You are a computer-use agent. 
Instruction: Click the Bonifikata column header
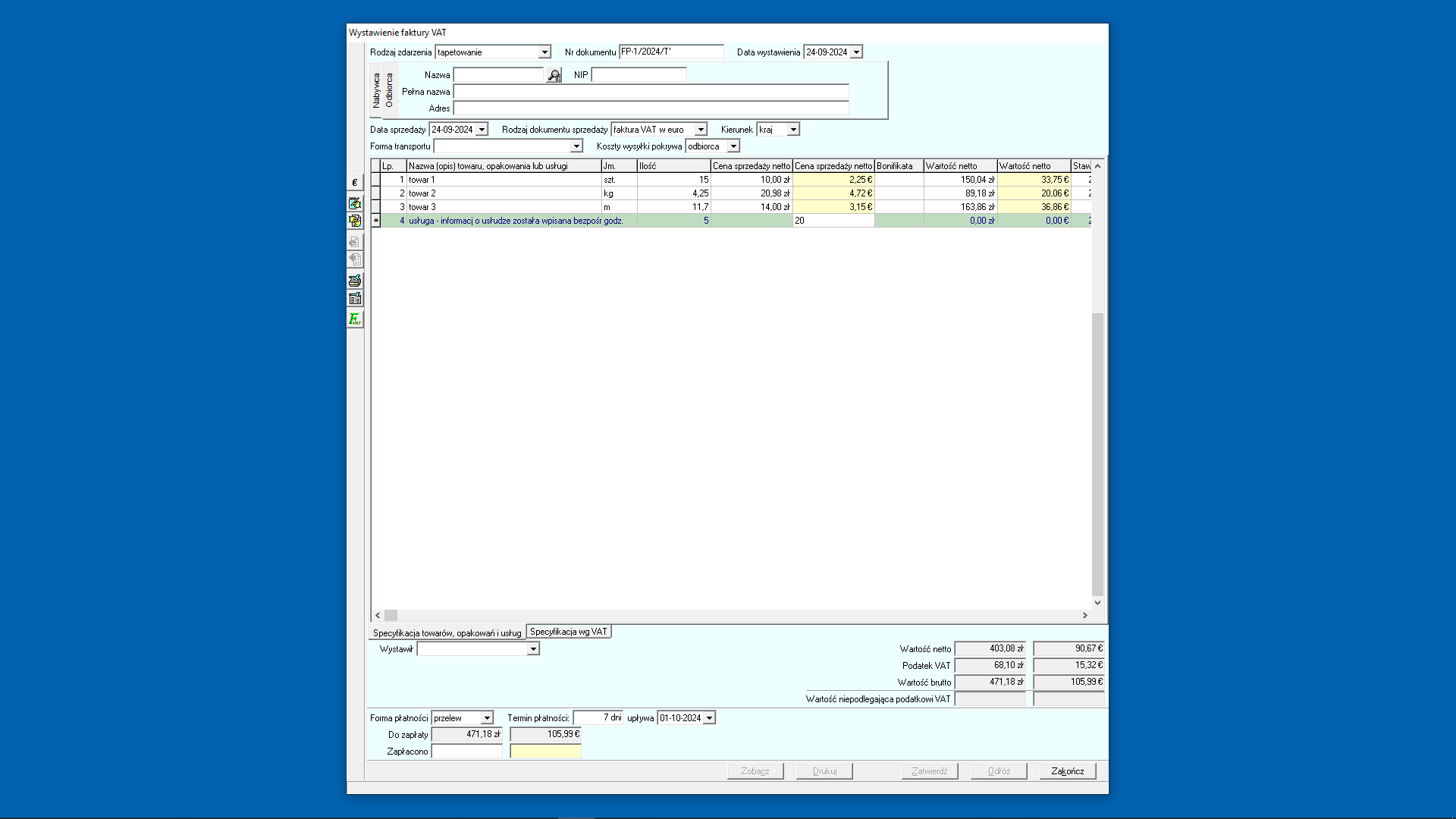tap(899, 166)
